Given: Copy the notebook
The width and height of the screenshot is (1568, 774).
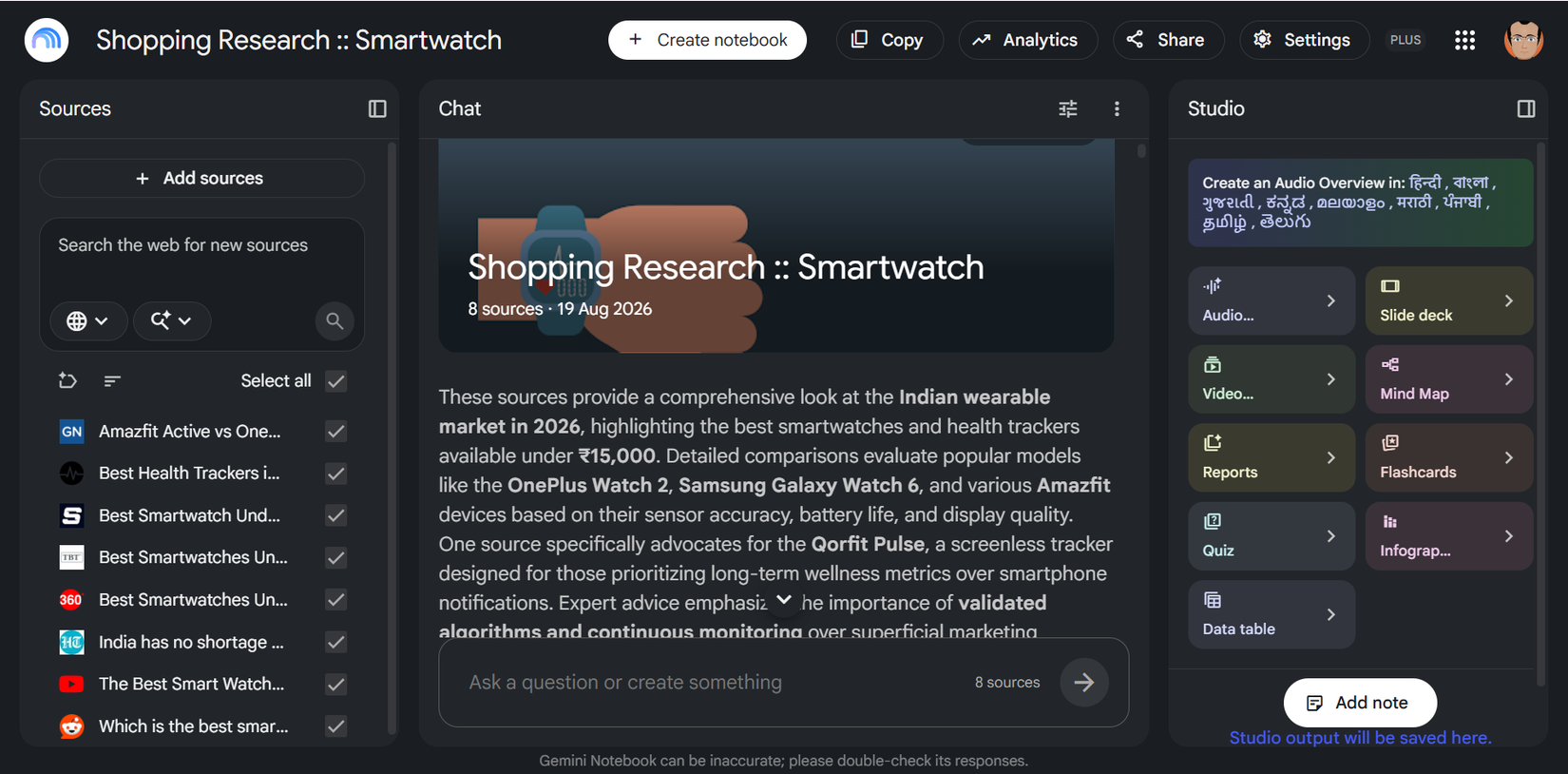Looking at the screenshot, I should pos(889,40).
